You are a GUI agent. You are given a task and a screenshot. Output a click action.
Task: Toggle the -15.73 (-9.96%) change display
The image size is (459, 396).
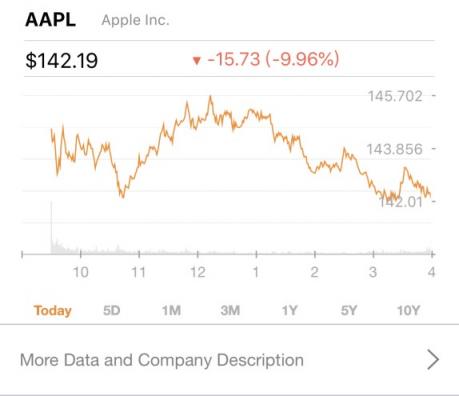point(273,59)
